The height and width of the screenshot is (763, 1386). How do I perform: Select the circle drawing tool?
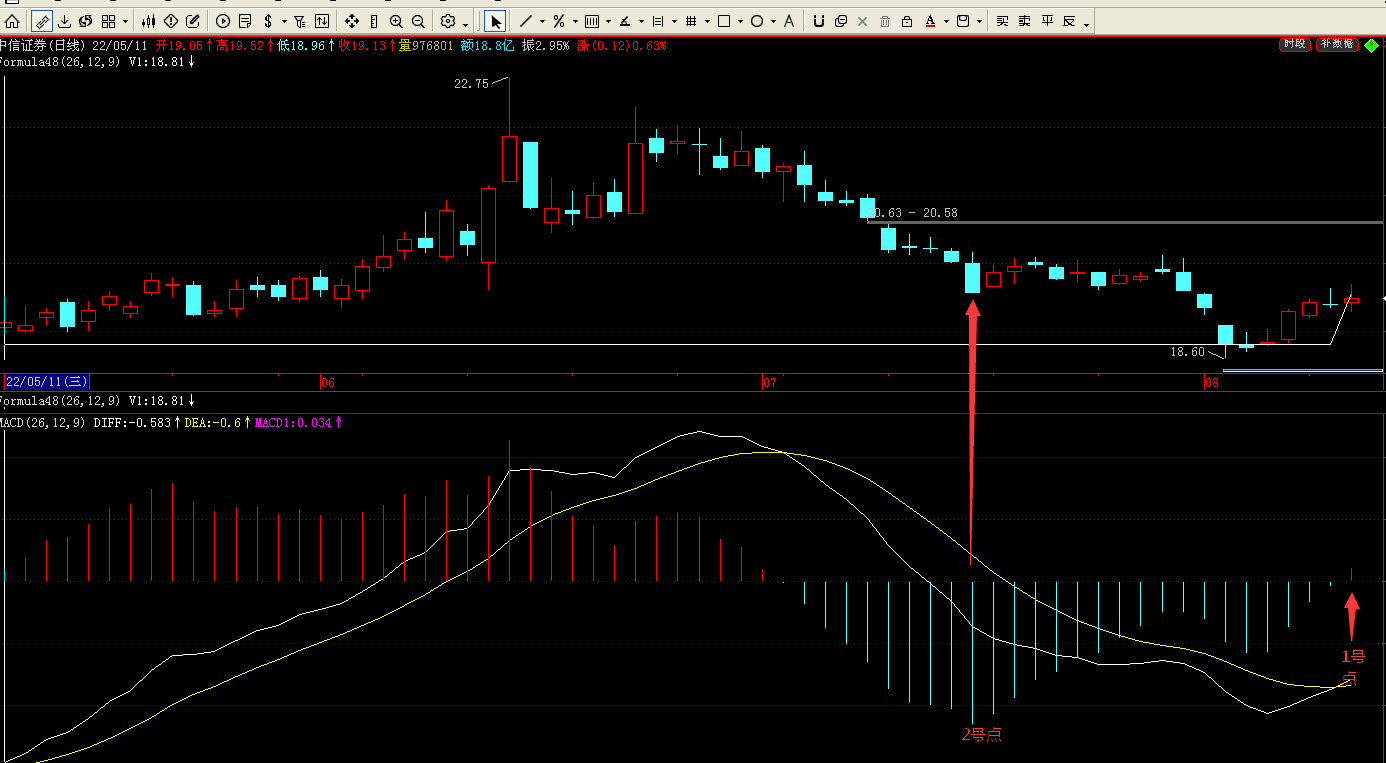[756, 21]
